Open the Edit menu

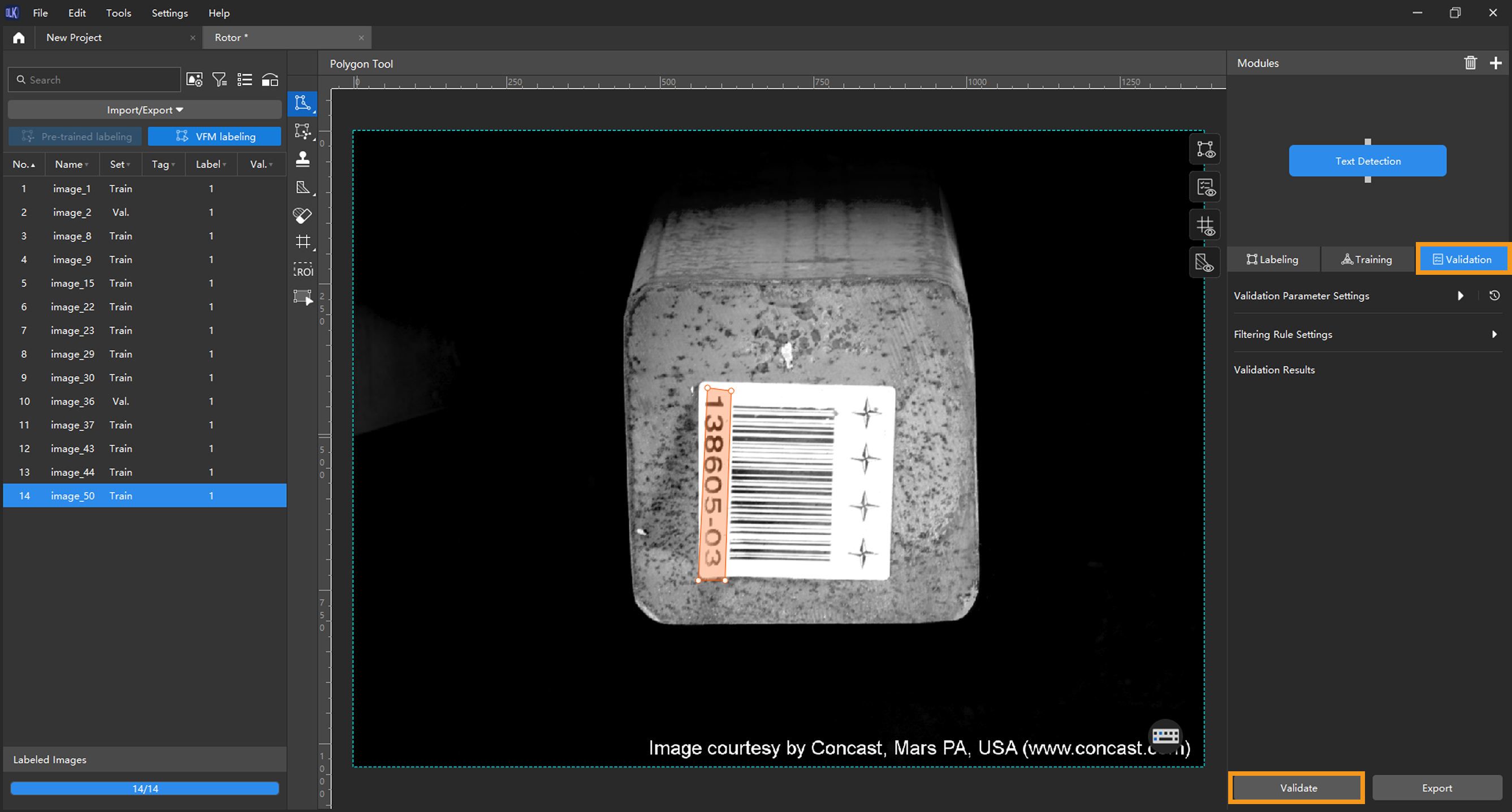tap(77, 12)
